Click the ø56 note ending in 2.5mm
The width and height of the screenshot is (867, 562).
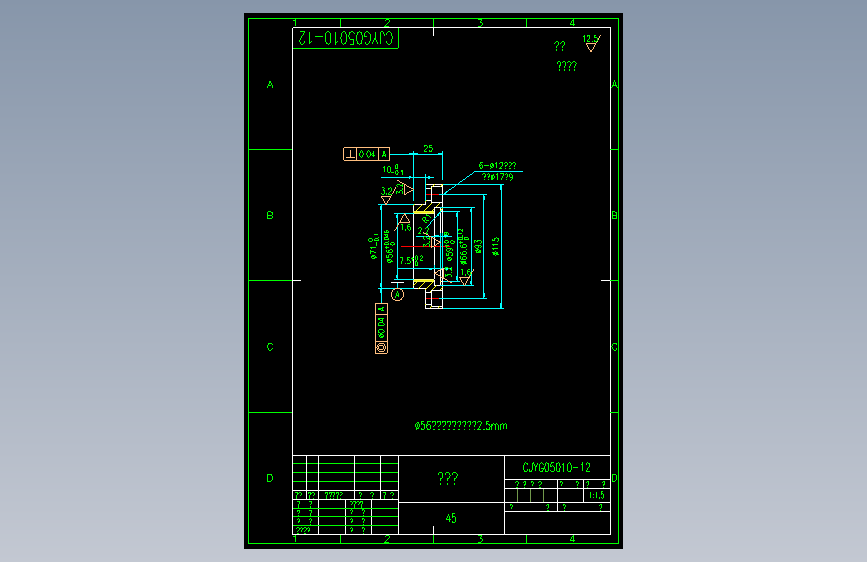click(x=461, y=426)
